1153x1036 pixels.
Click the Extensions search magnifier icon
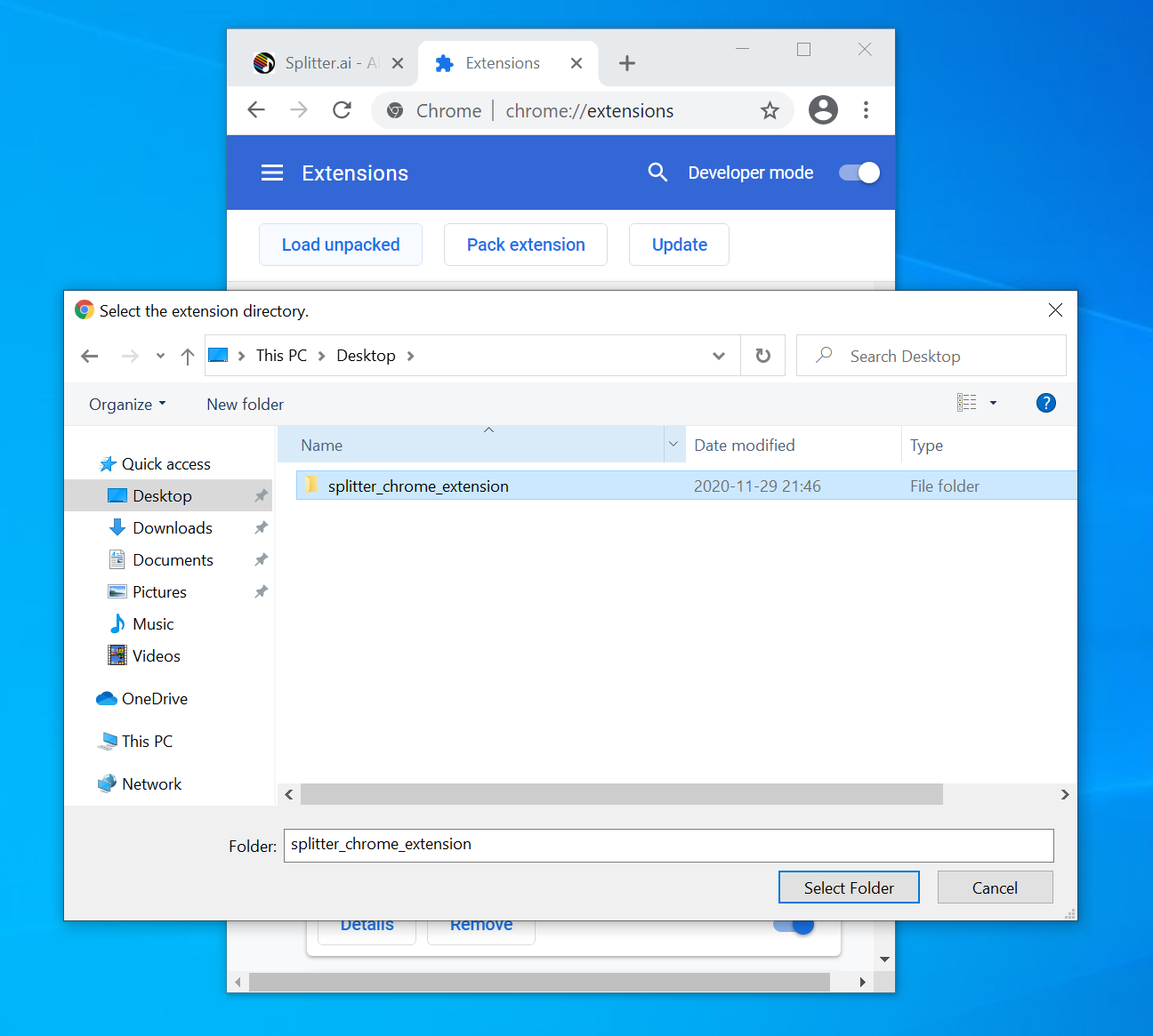click(657, 173)
